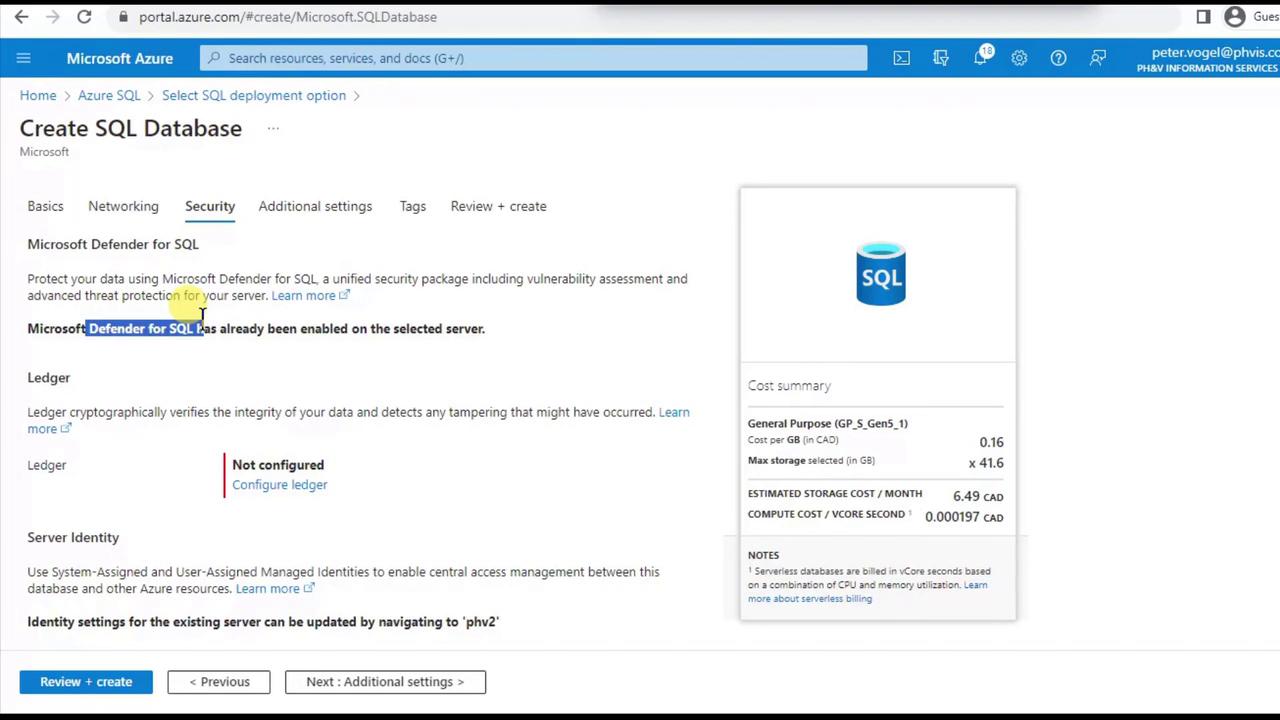
Task: Open the Additional settings tab
Action: tap(315, 206)
